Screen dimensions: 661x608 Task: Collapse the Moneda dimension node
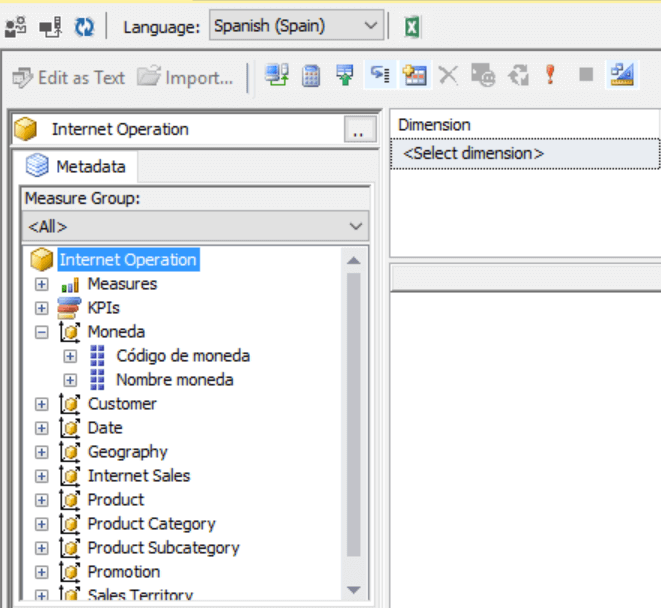[41, 332]
